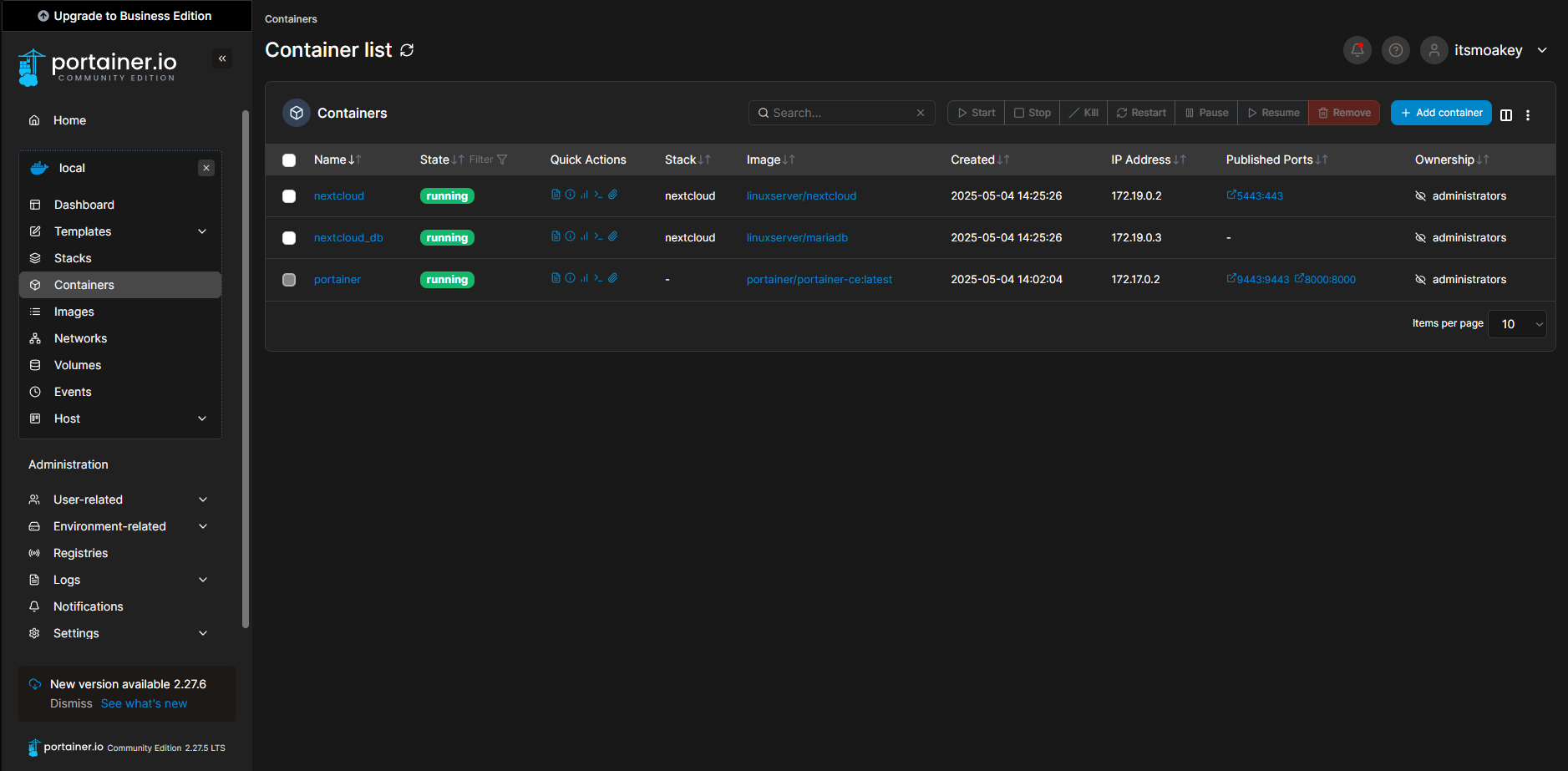Click the sidebar vertical scrollbar
Screen dimensions: 1568x771
tap(246, 368)
